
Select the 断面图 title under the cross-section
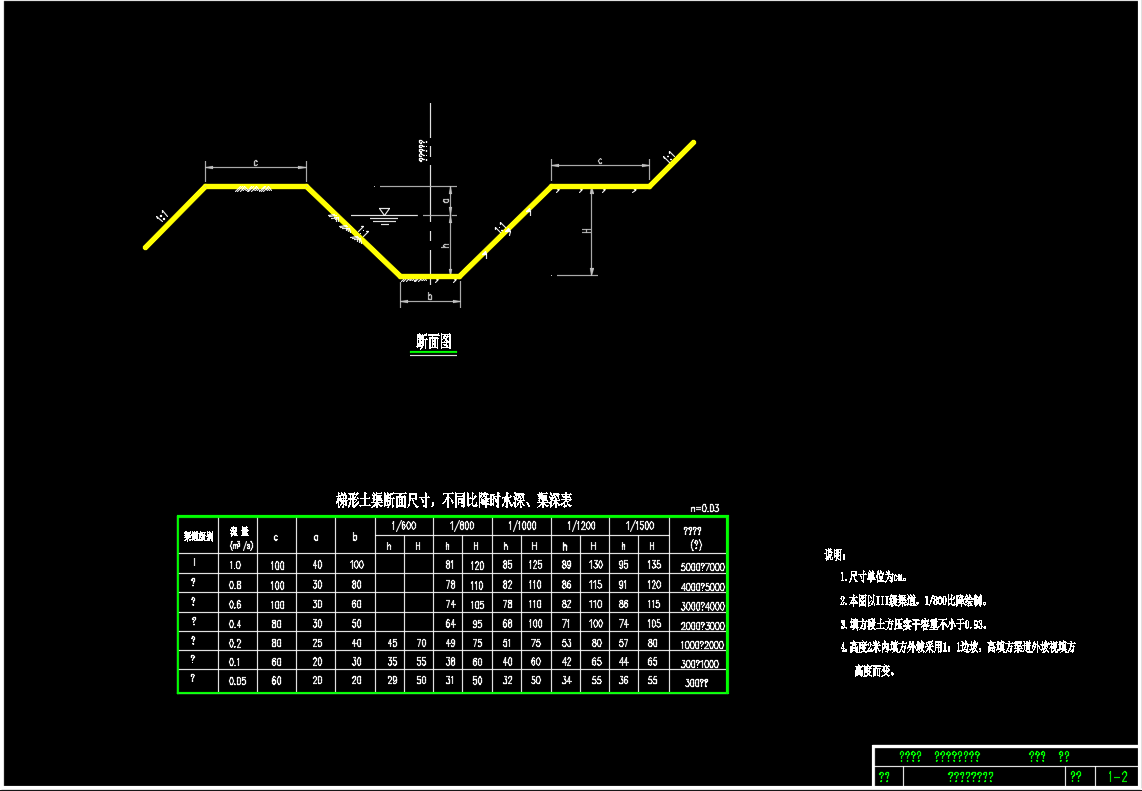coord(434,342)
